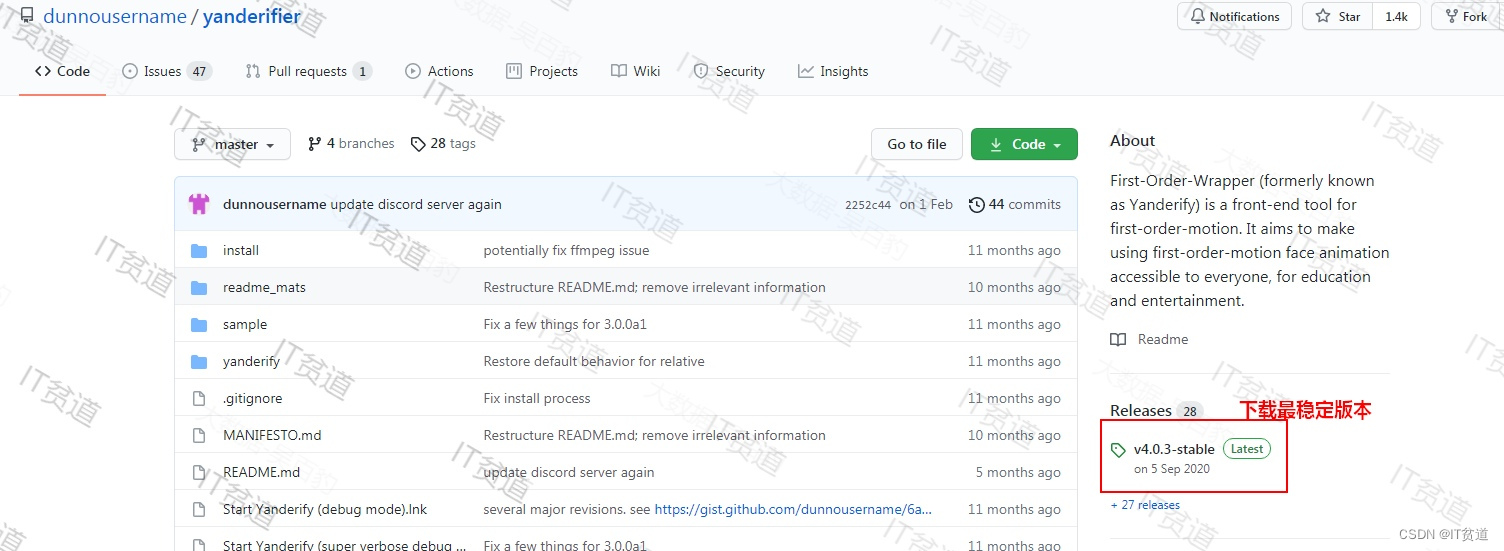This screenshot has height=551, width=1504.
Task: Click Start Yanderify debug mode file icon
Action: (198, 509)
